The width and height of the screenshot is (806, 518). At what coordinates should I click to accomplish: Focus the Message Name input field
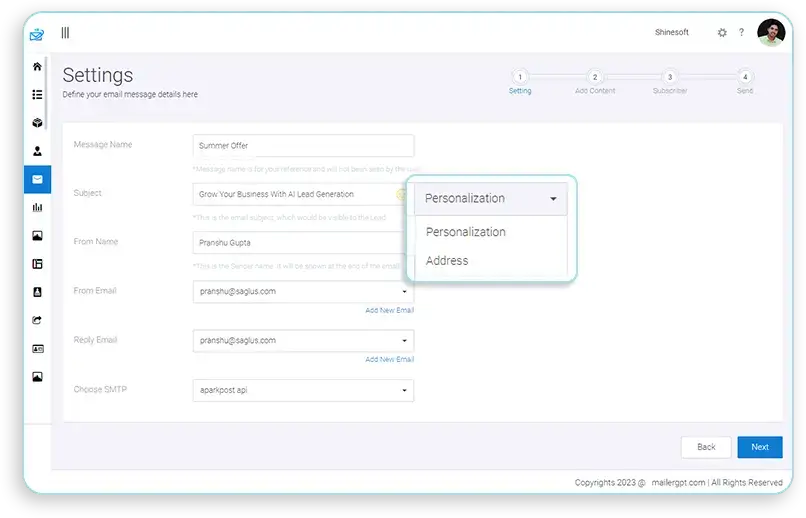point(303,145)
